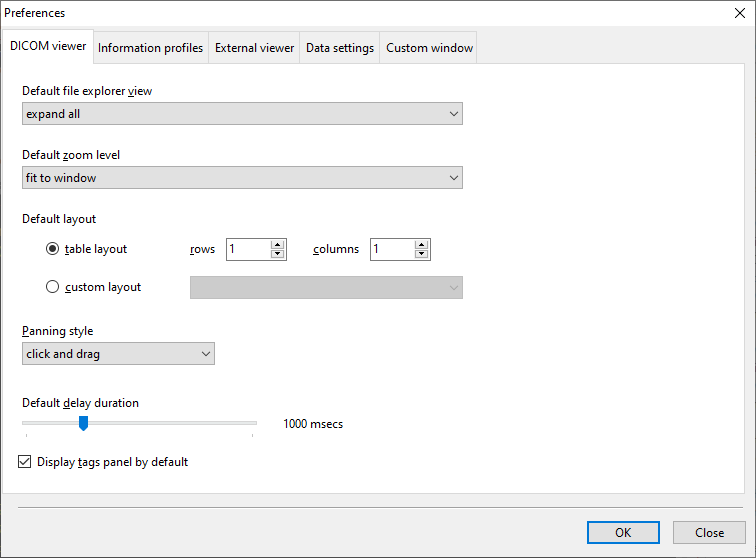The width and height of the screenshot is (756, 558).
Task: Decrease columns value with down arrow
Action: [x=421, y=254]
